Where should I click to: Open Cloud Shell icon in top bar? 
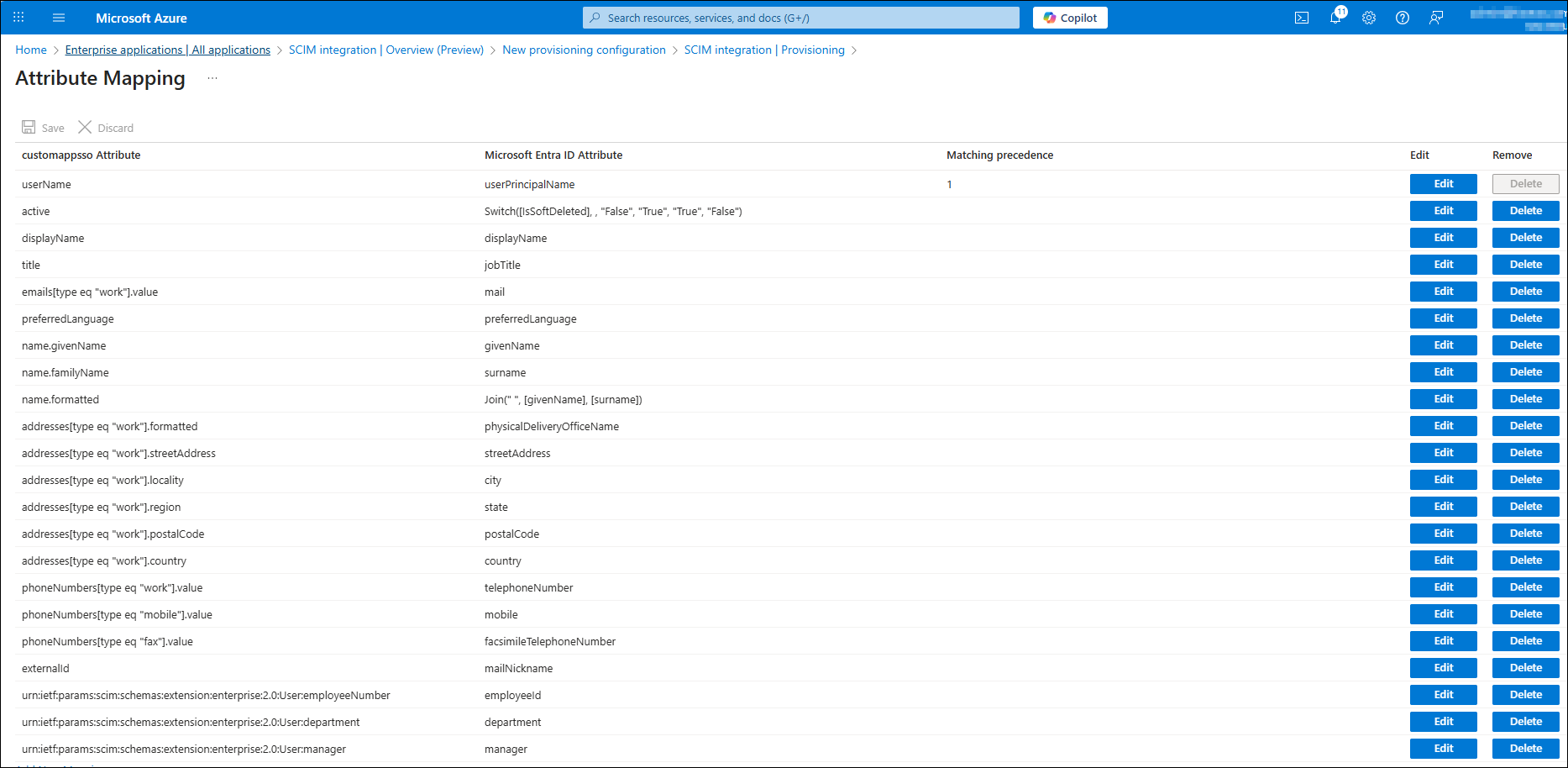1302,18
